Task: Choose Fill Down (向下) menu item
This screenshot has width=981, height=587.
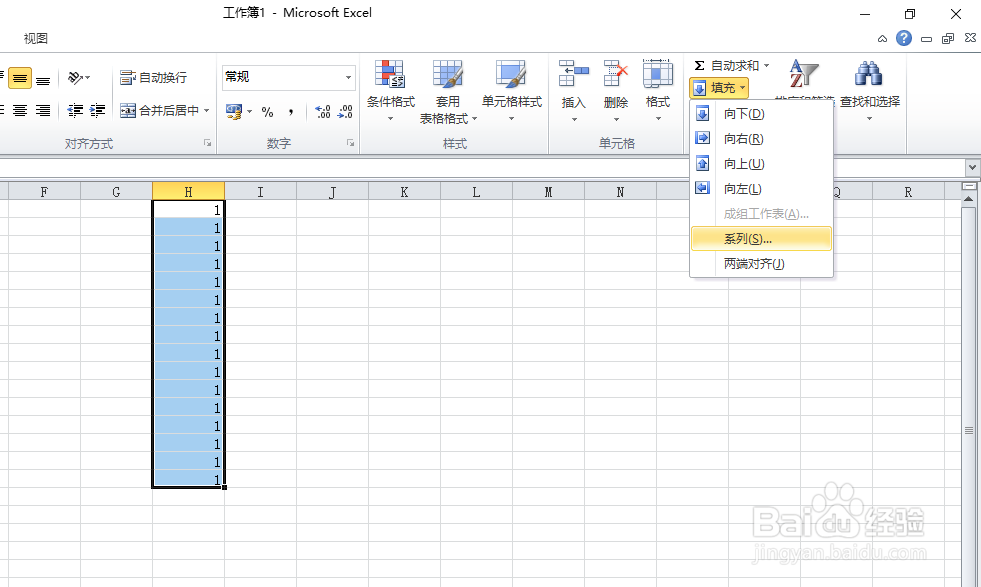Action: (761, 114)
